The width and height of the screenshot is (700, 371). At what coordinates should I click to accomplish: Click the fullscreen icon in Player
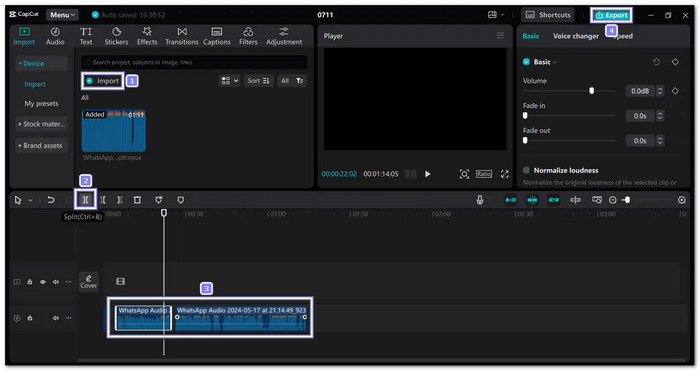pyautogui.click(x=504, y=174)
